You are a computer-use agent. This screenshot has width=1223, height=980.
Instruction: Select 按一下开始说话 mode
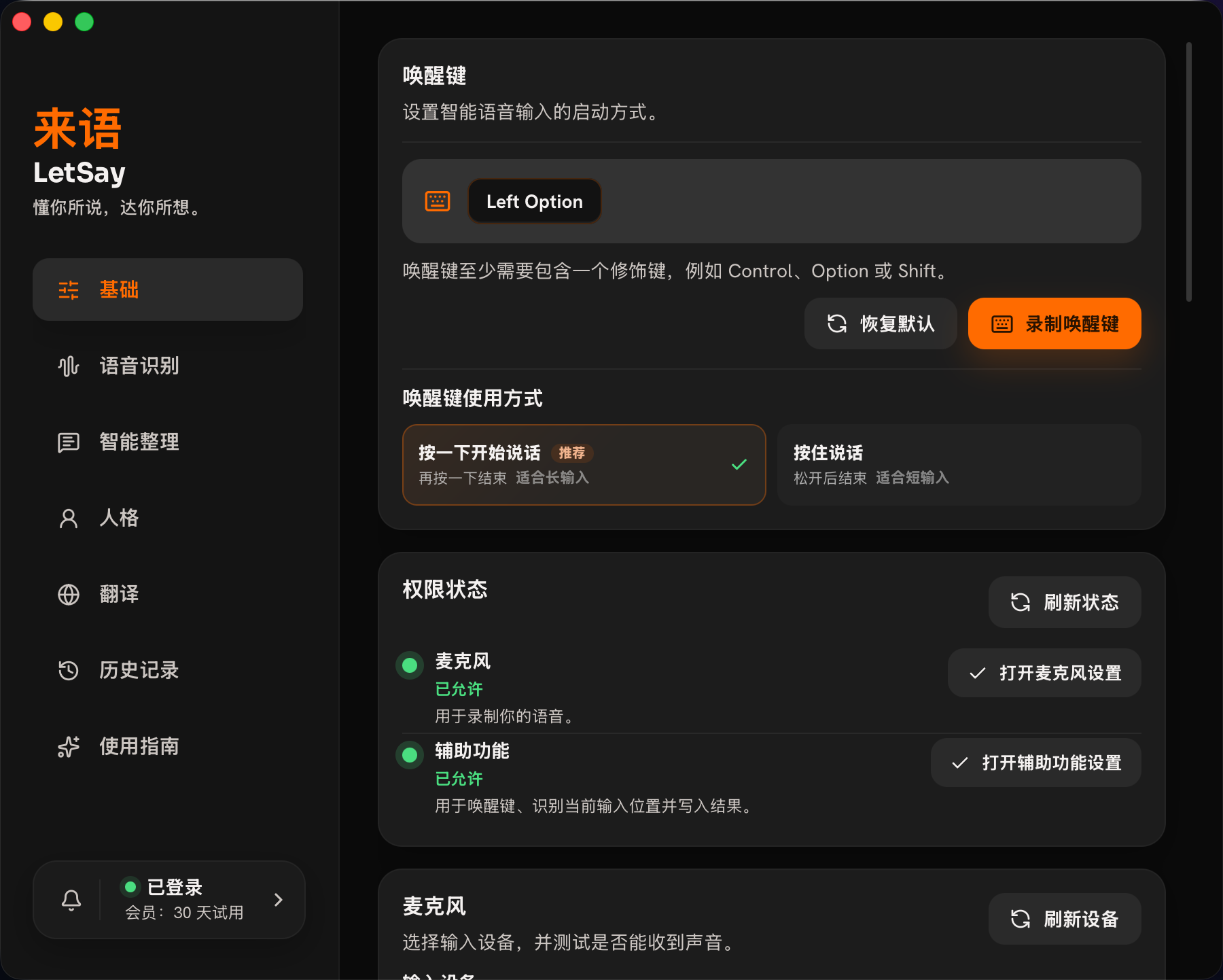pyautogui.click(x=584, y=465)
